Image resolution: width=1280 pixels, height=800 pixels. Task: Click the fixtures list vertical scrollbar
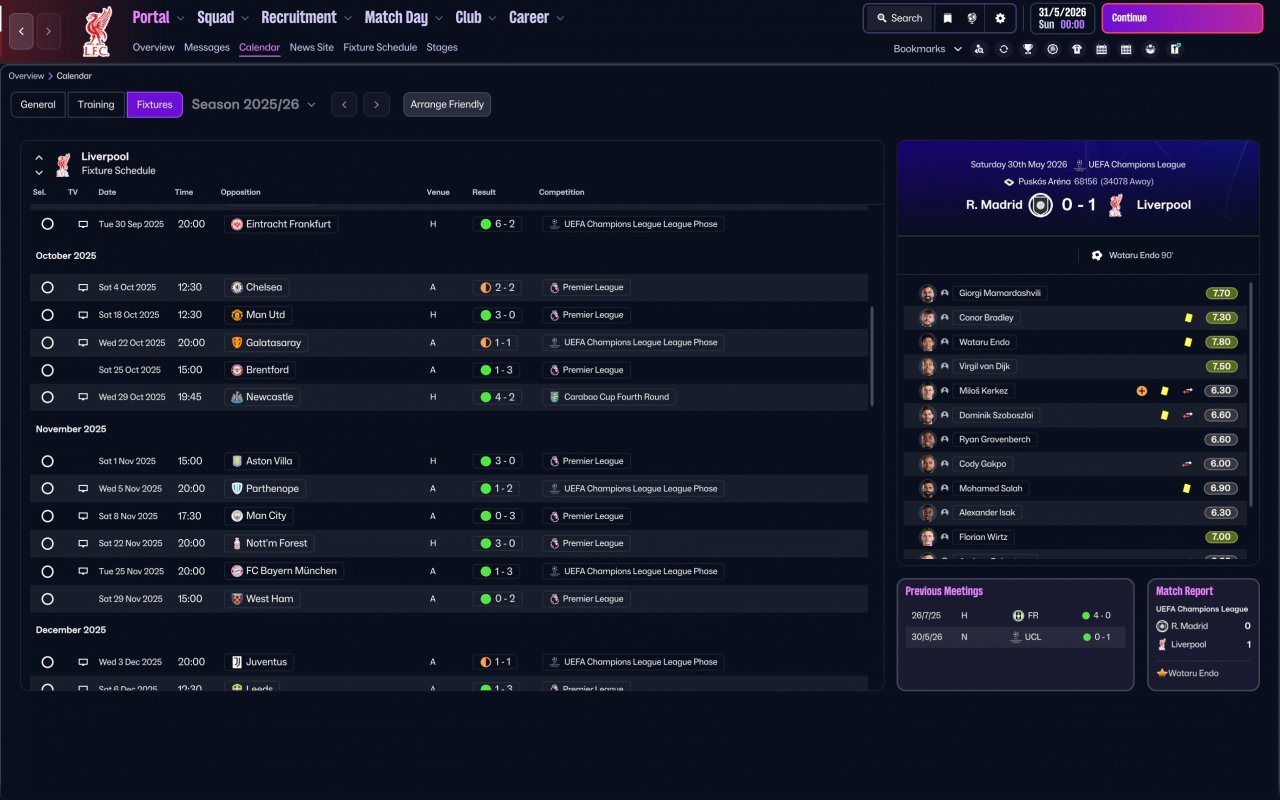coord(873,356)
